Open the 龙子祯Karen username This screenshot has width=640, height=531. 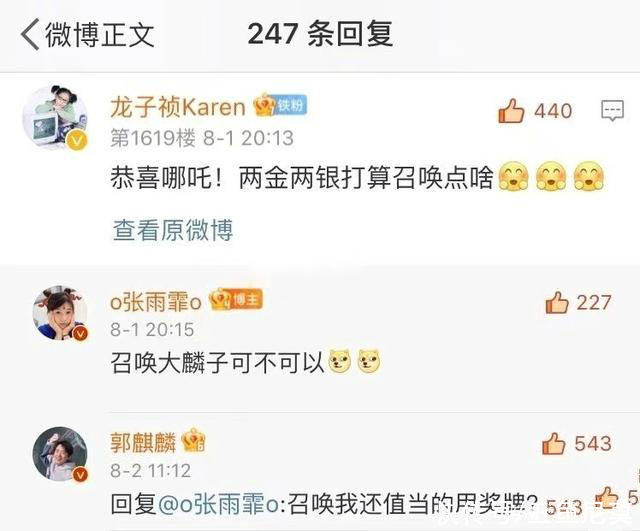tap(178, 107)
